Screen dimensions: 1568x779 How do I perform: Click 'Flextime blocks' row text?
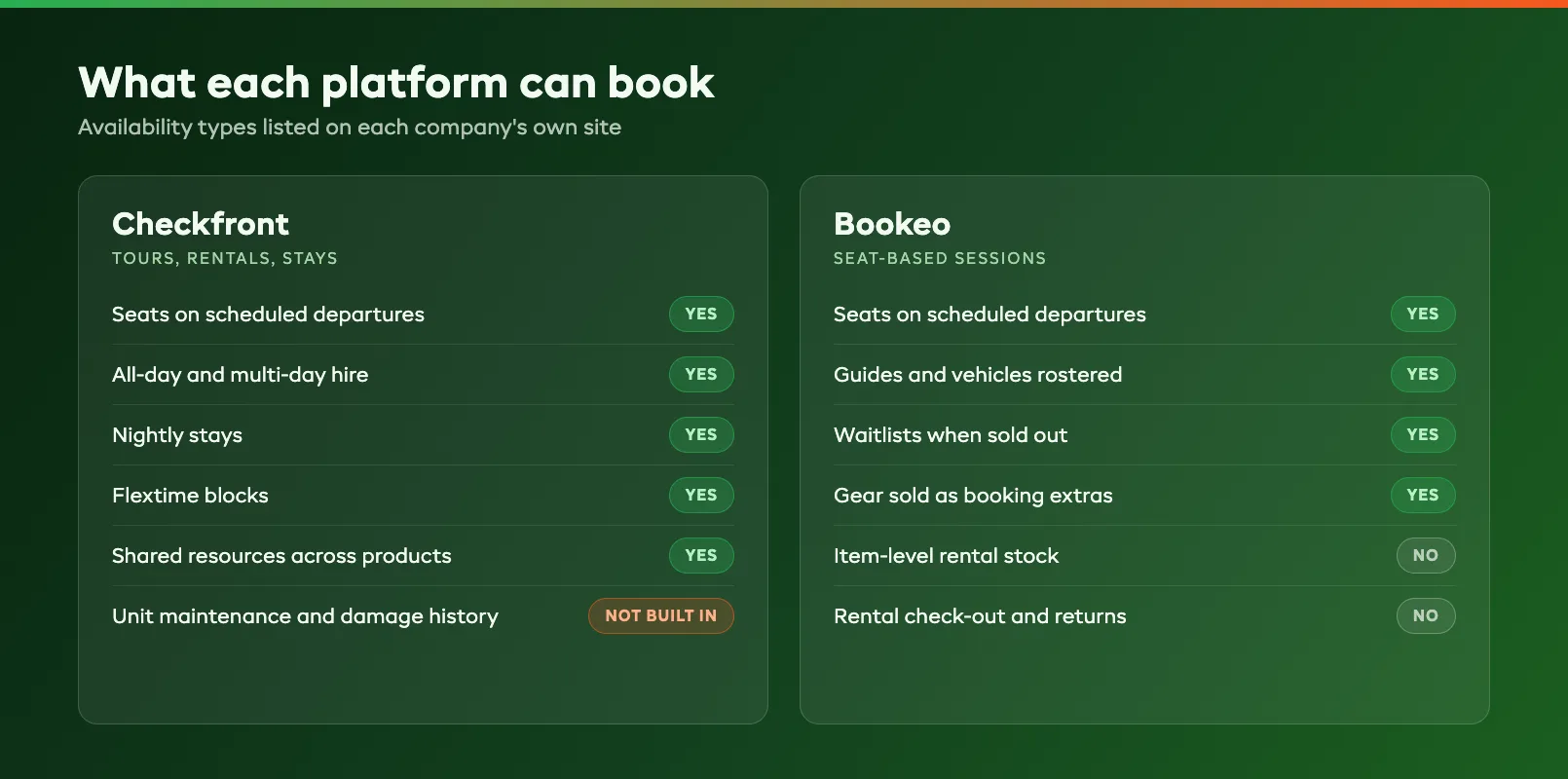pos(190,496)
